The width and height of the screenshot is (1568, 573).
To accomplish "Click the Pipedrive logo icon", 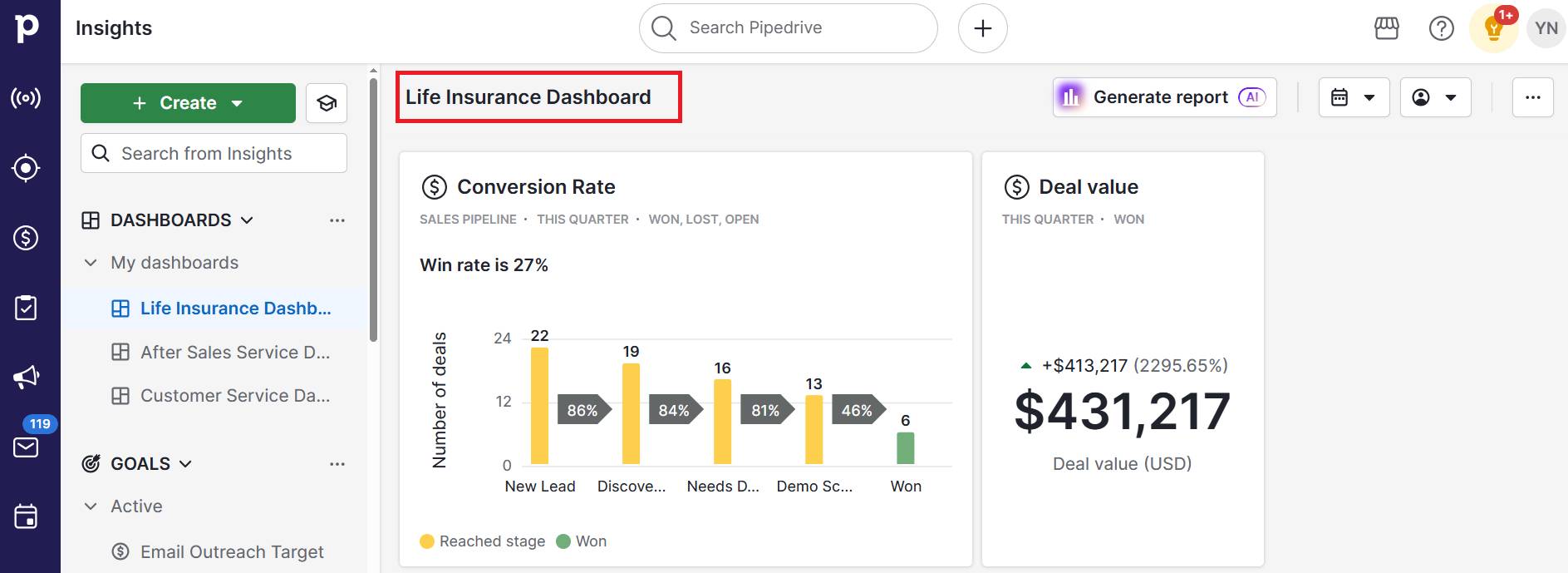I will coord(27,27).
